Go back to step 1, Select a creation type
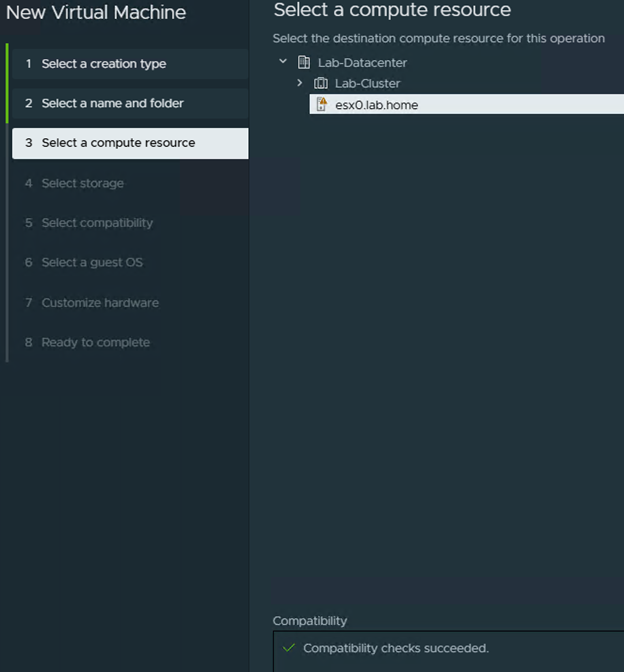Screen dimensions: 624x672 click(104, 64)
